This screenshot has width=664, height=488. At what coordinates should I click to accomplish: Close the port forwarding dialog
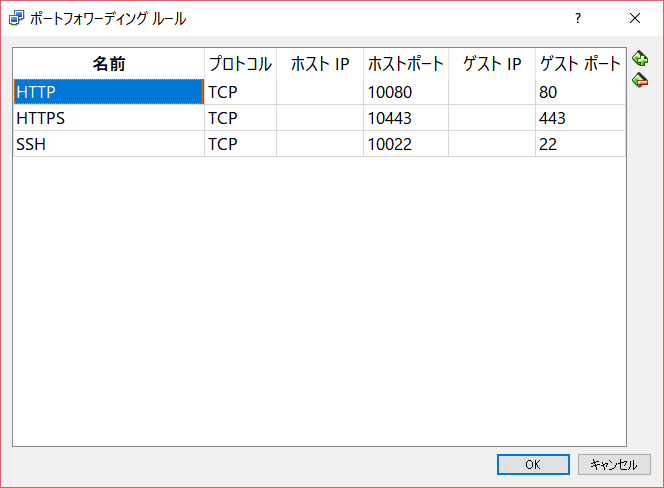coord(635,18)
